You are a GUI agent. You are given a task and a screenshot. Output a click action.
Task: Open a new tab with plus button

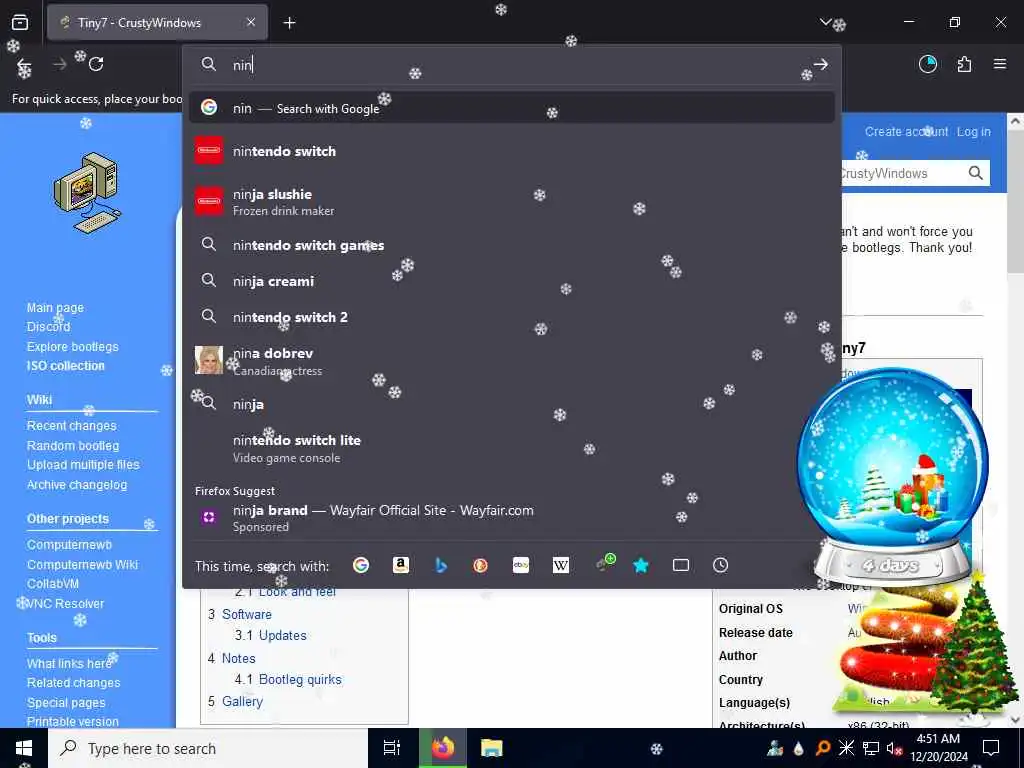(x=289, y=23)
